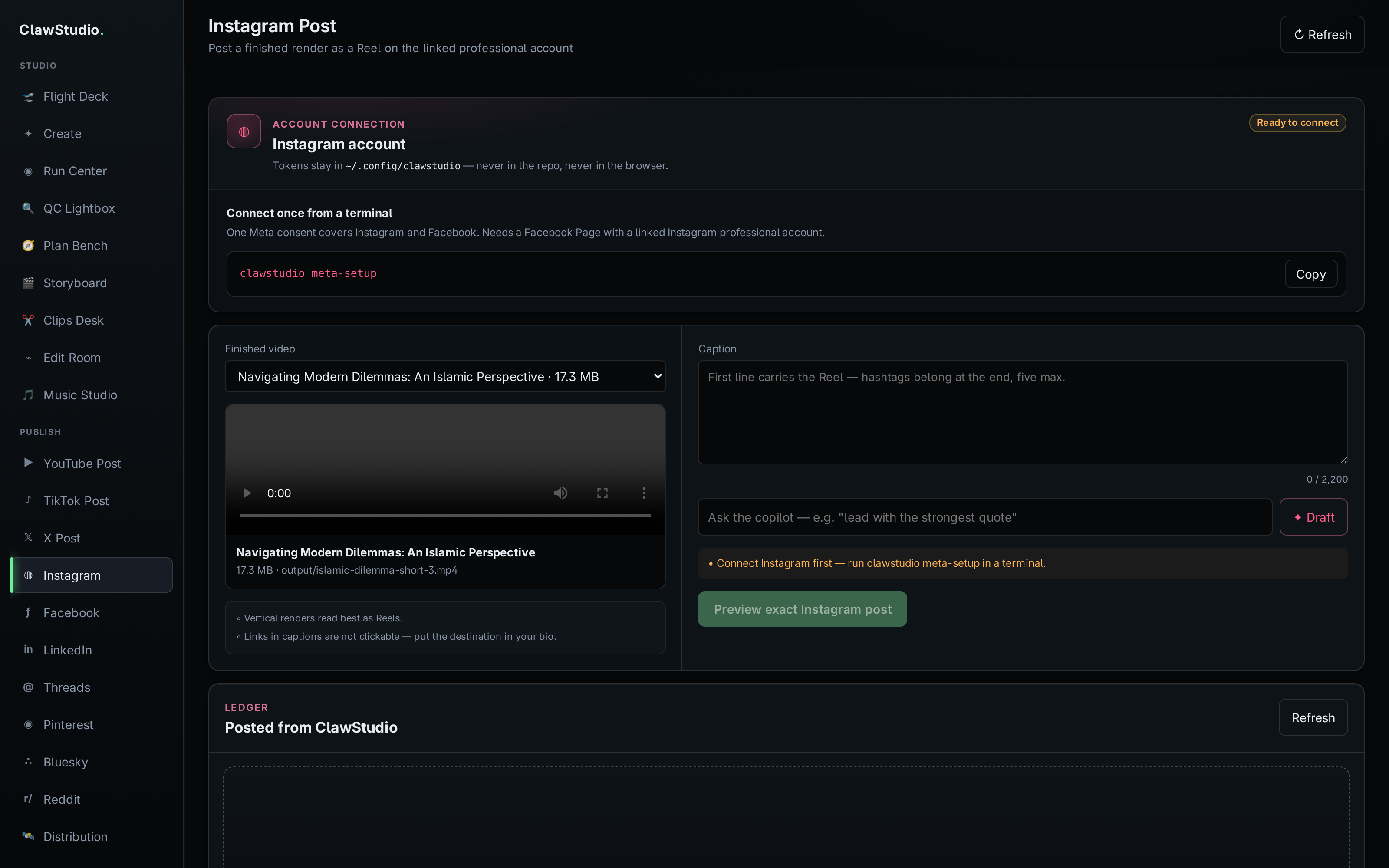The width and height of the screenshot is (1389, 868).
Task: Open the Storyboard section
Action: (92, 283)
